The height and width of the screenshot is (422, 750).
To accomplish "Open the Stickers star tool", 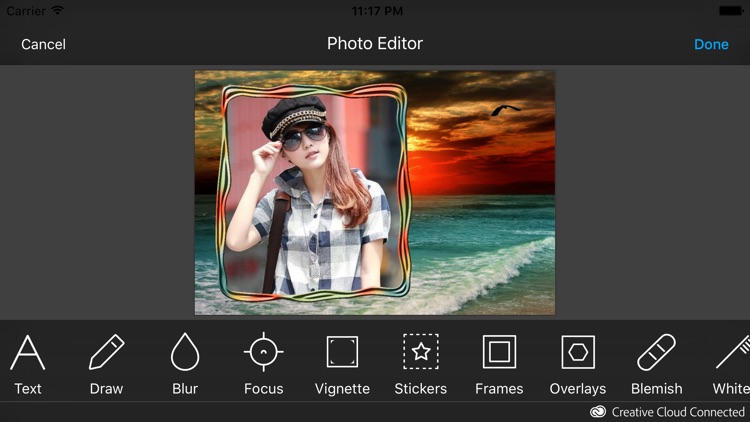I will (x=421, y=352).
